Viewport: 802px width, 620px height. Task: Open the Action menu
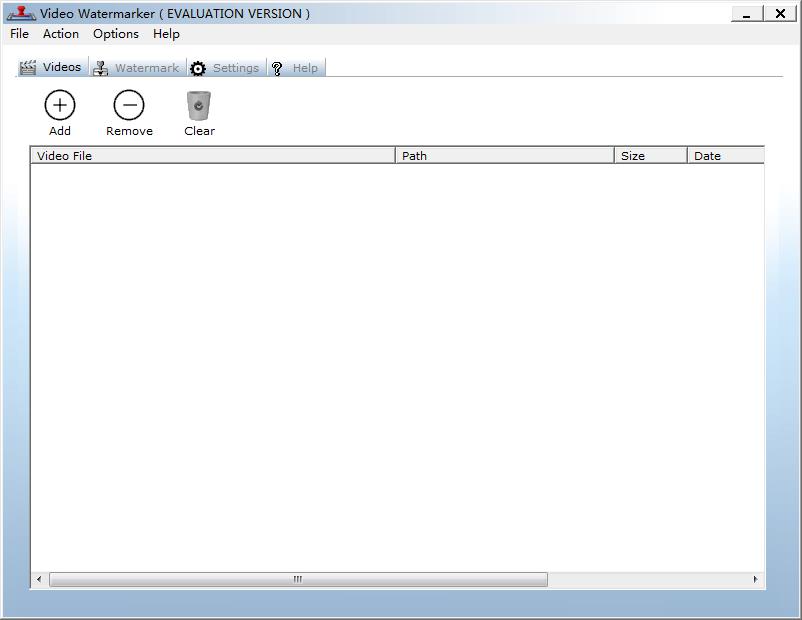[x=61, y=34]
